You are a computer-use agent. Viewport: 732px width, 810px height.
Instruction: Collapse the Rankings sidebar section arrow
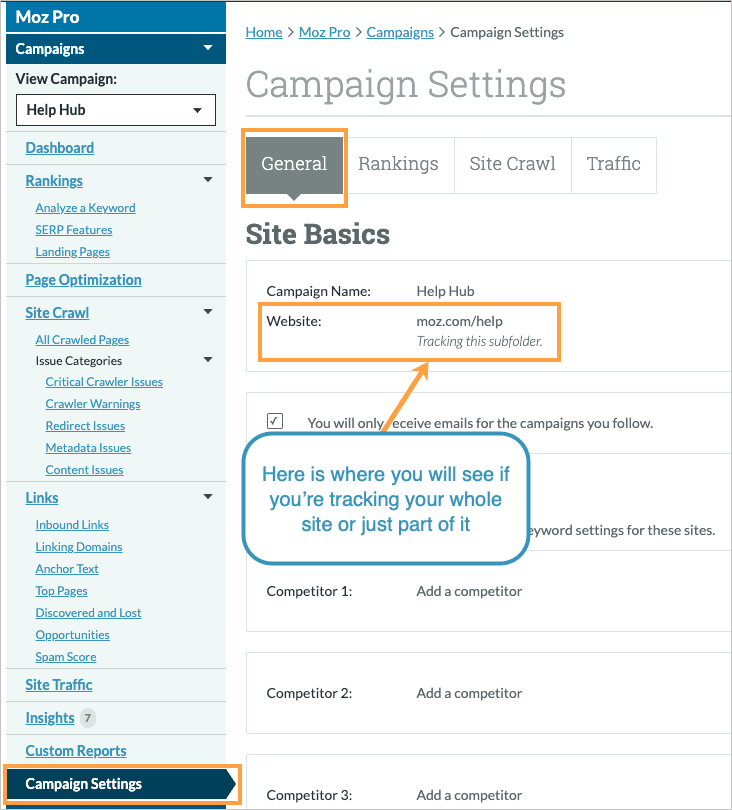(208, 181)
